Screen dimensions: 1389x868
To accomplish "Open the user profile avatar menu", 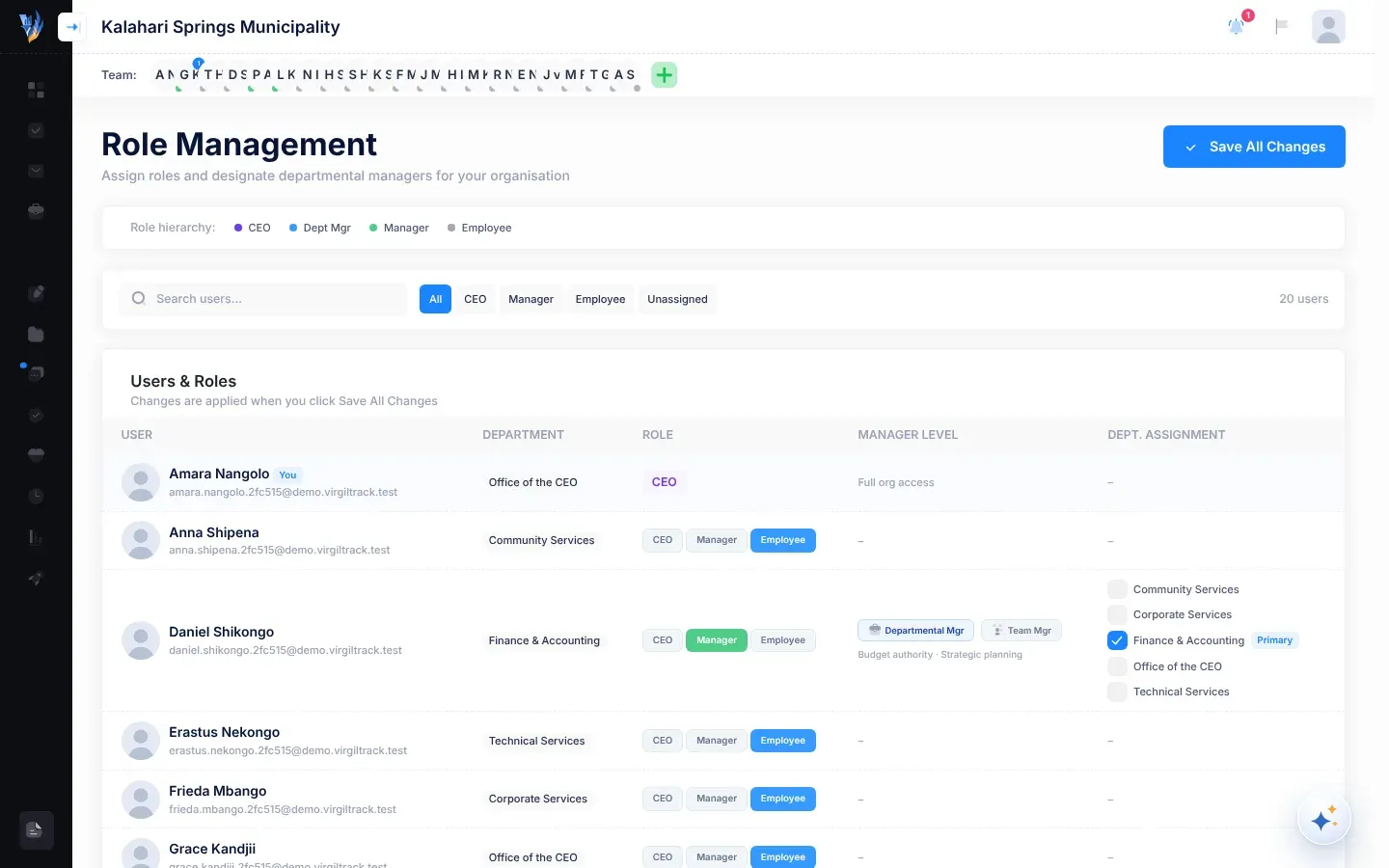I will point(1328,26).
